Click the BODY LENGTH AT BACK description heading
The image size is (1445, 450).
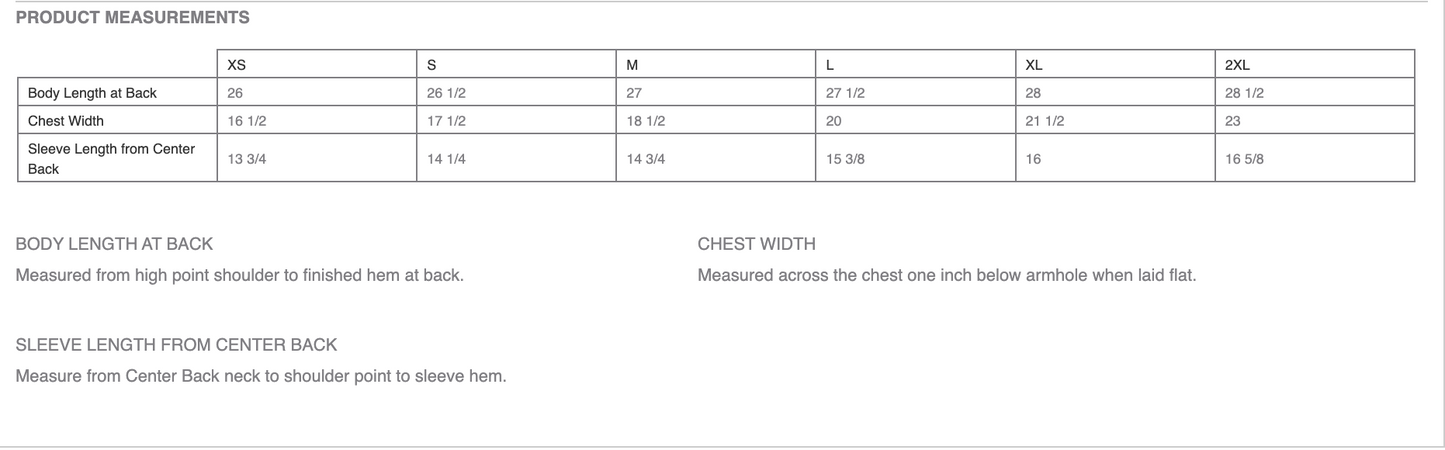(x=114, y=244)
